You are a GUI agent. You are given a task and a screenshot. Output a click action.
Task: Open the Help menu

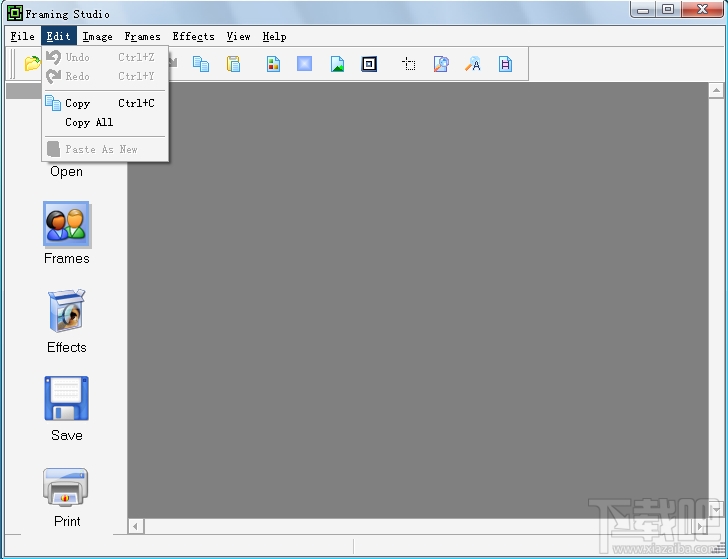point(274,36)
